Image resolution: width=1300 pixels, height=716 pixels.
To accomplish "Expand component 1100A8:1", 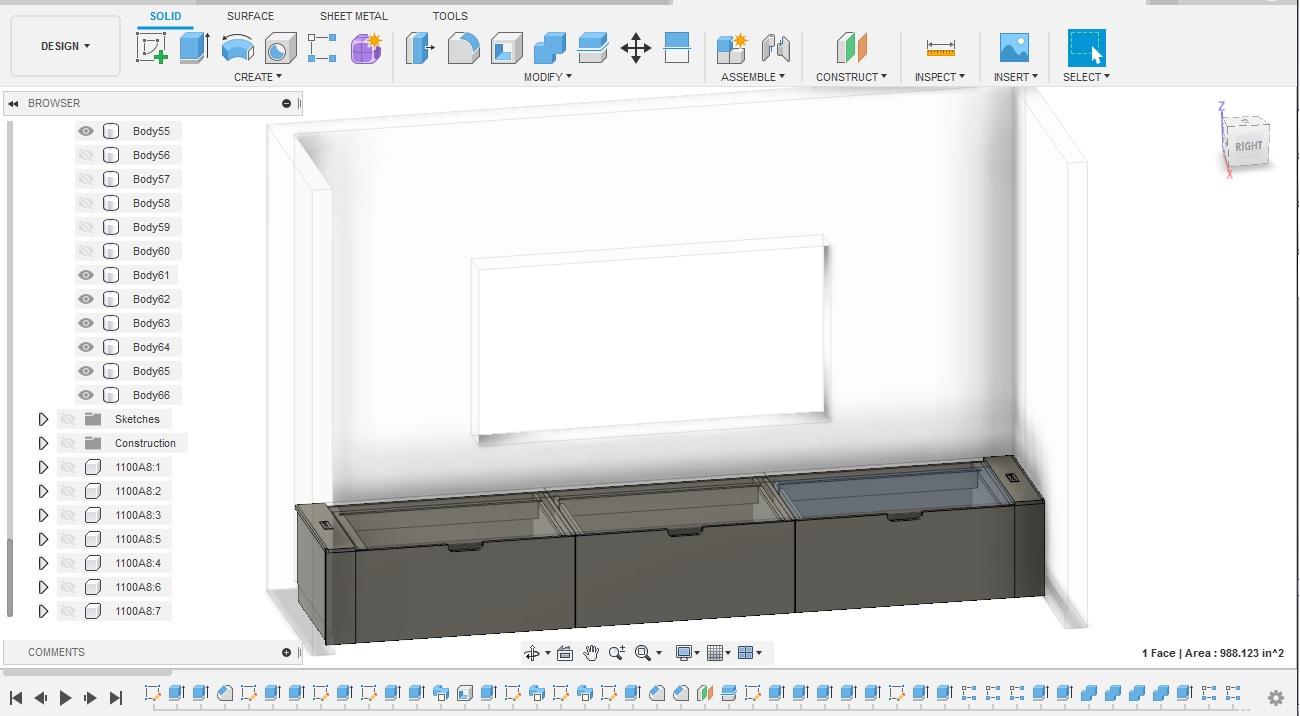I will 43,466.
